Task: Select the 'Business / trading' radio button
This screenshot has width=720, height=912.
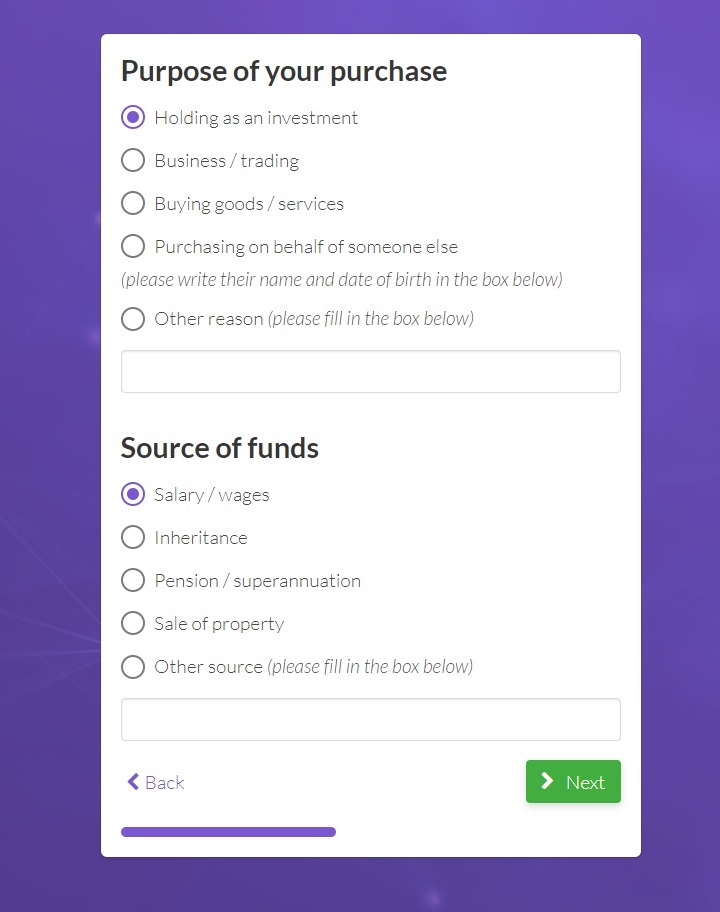Action: pyautogui.click(x=133, y=160)
